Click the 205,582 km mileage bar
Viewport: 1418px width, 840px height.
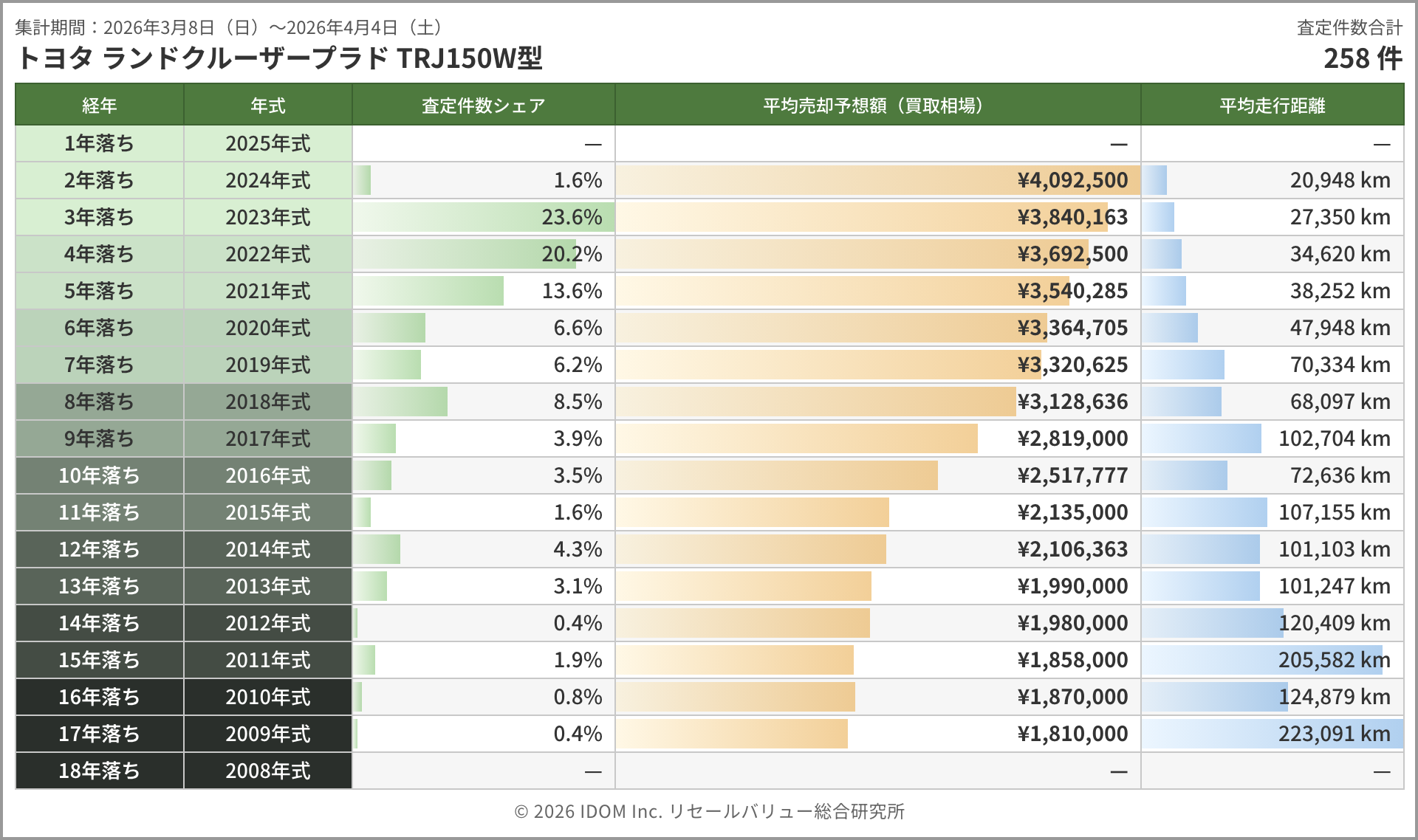(x=1261, y=660)
